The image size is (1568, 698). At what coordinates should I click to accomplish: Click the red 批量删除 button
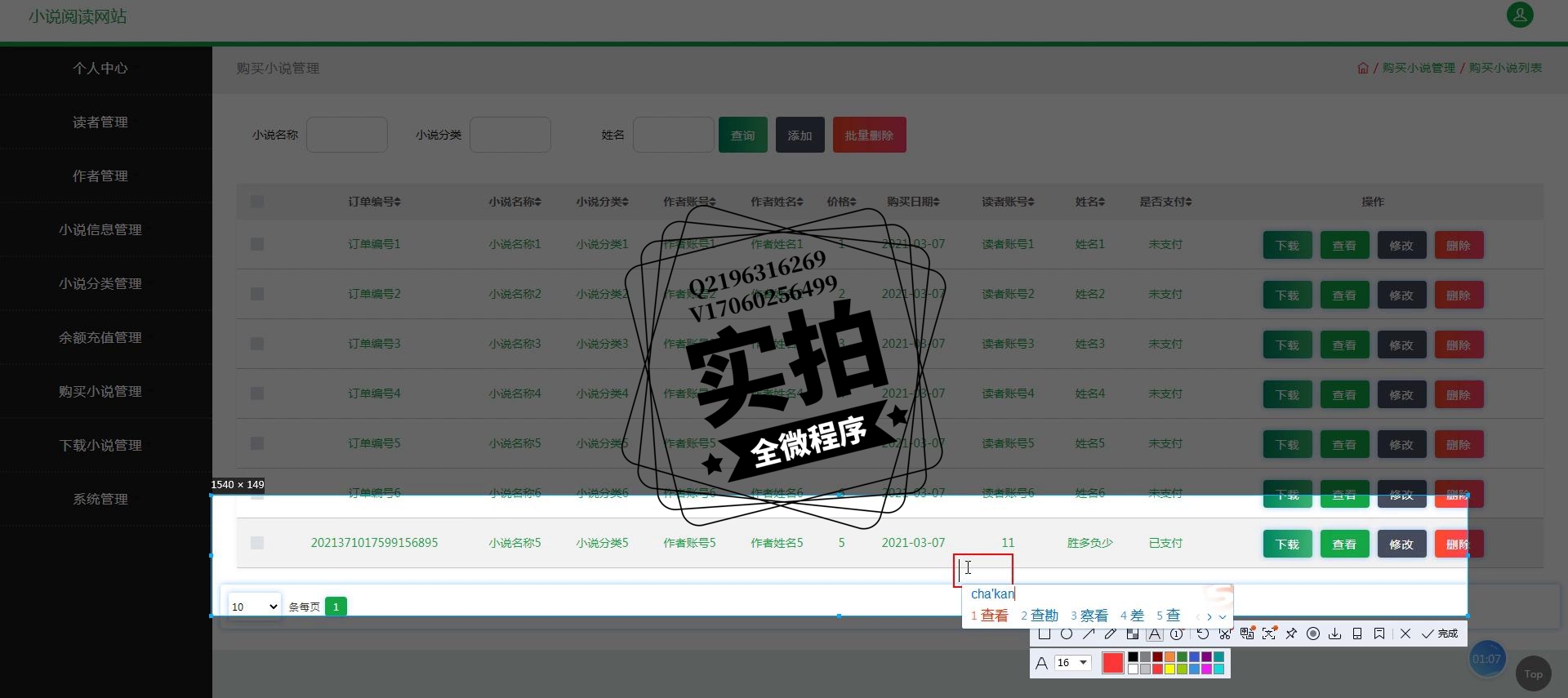coord(870,136)
